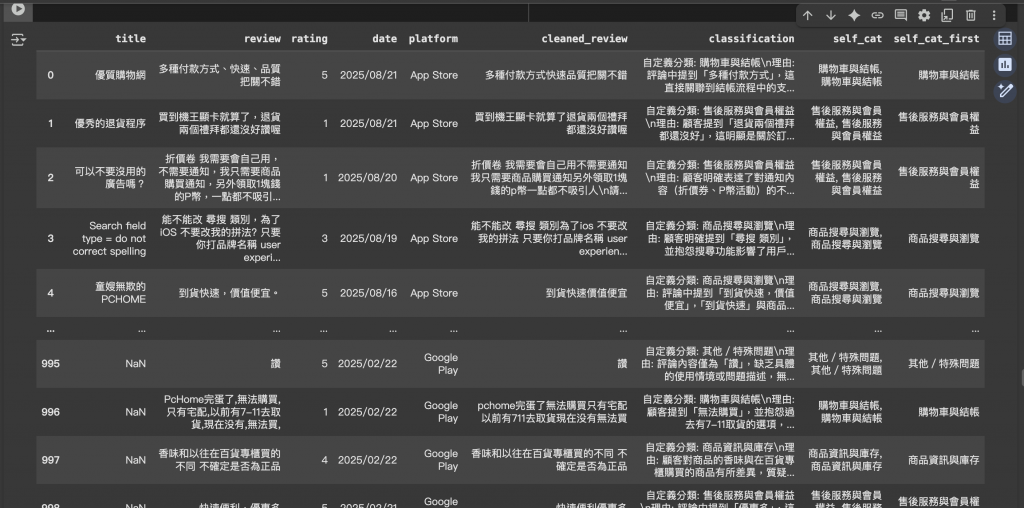Click self_cat_first '購物車與結帳' in row 0

949,75
